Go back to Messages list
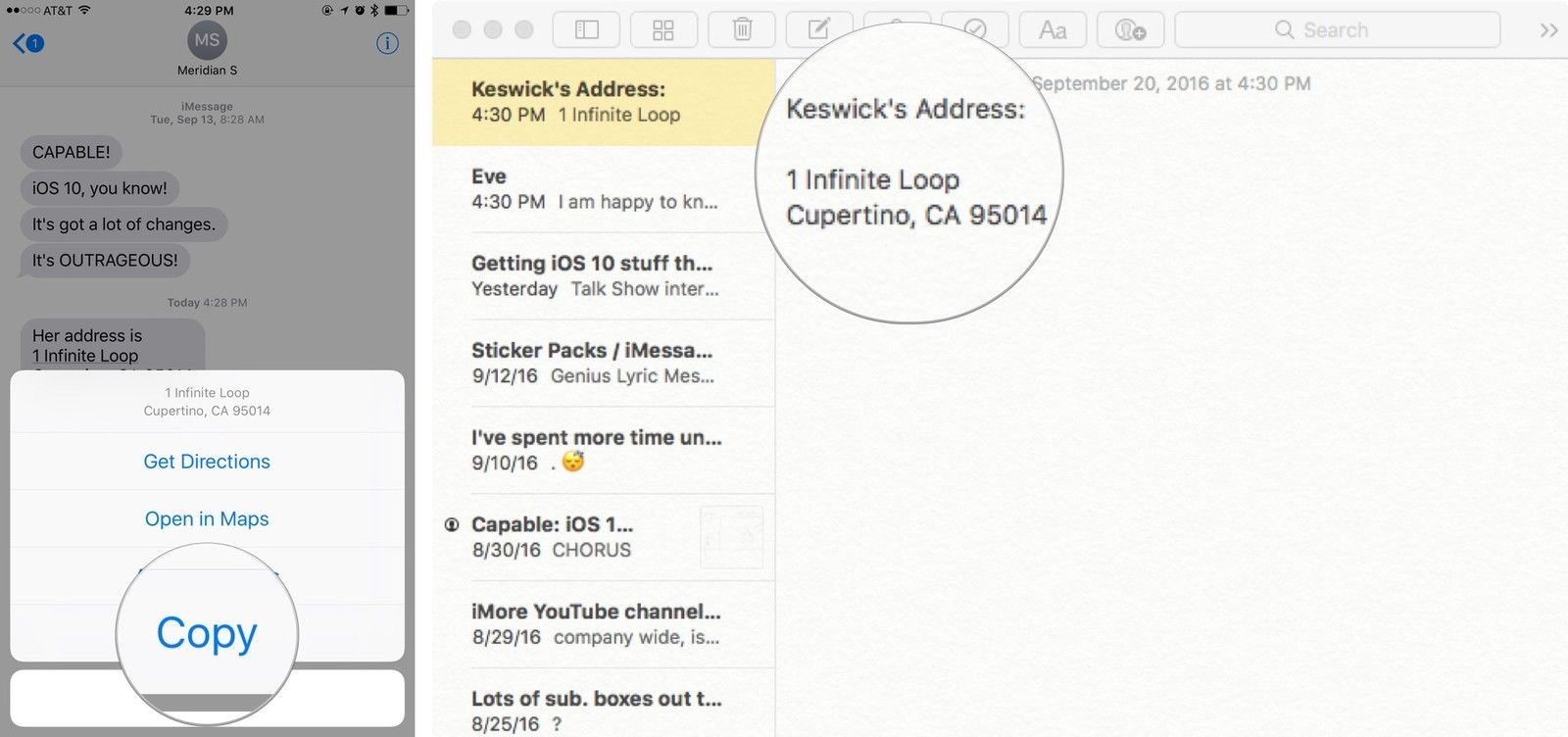1568x737 pixels. click(x=28, y=43)
